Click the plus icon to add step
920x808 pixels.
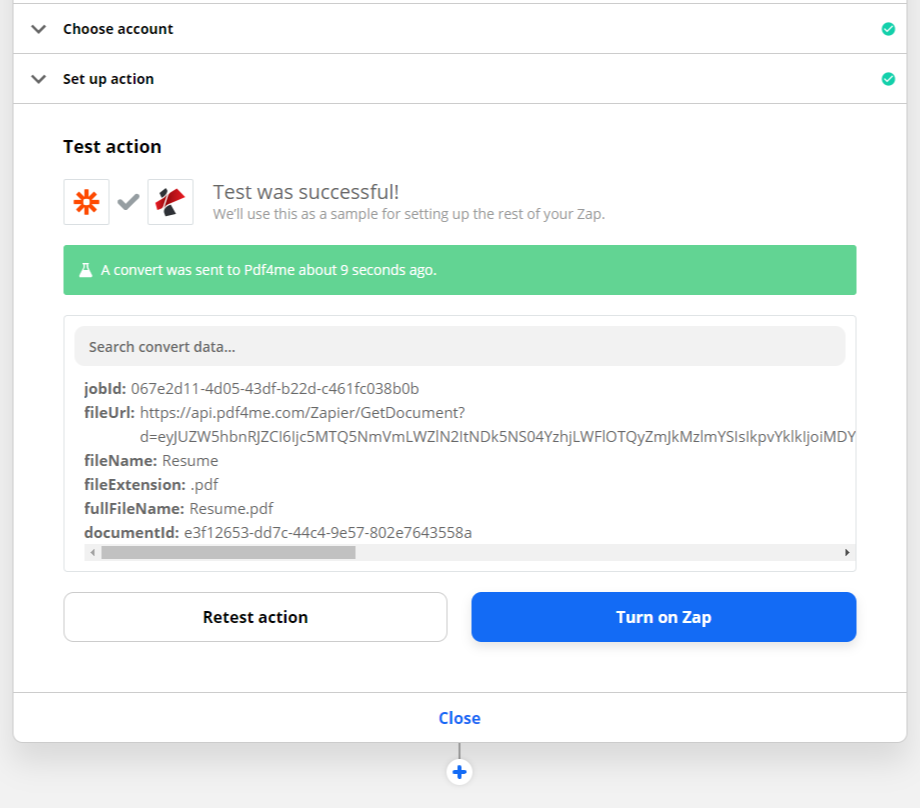[459, 772]
